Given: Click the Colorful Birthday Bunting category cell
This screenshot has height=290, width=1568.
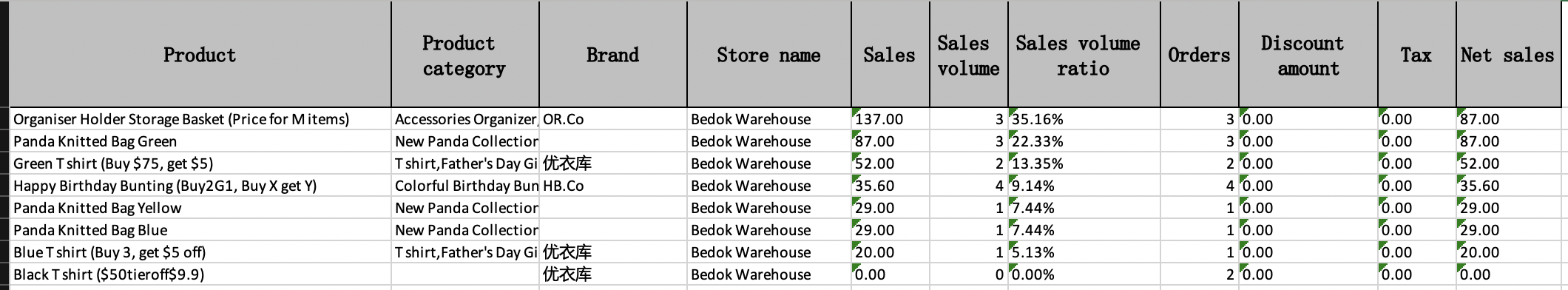Looking at the screenshot, I should [465, 186].
